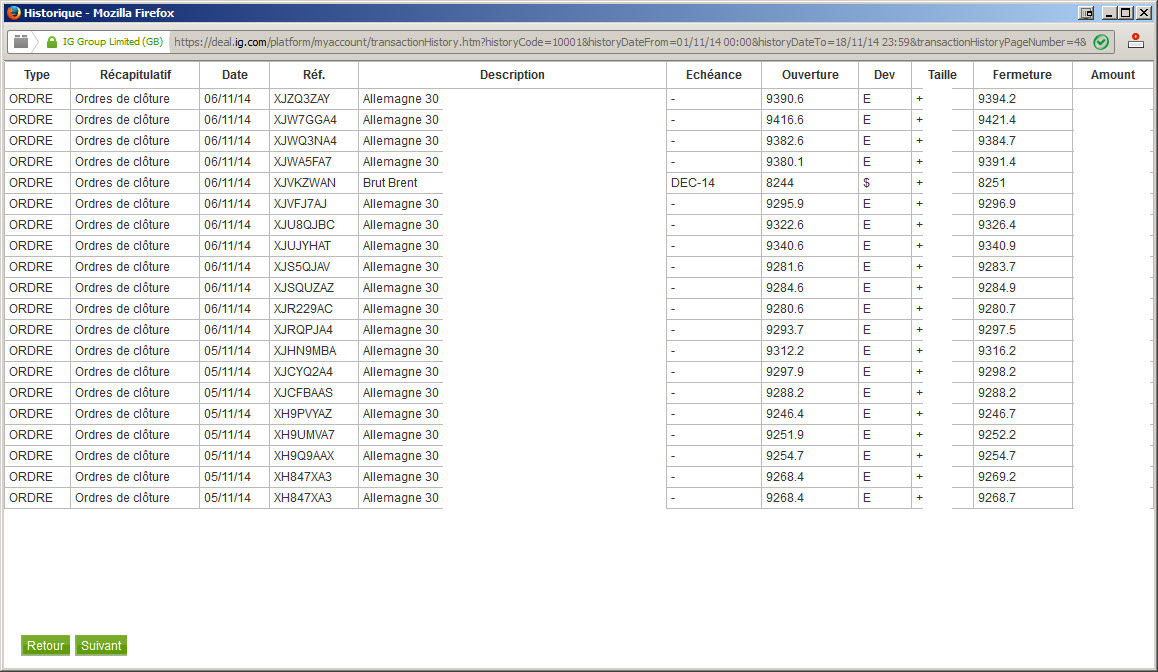
Task: Select reference XH9PVYAZ
Action: tap(303, 414)
